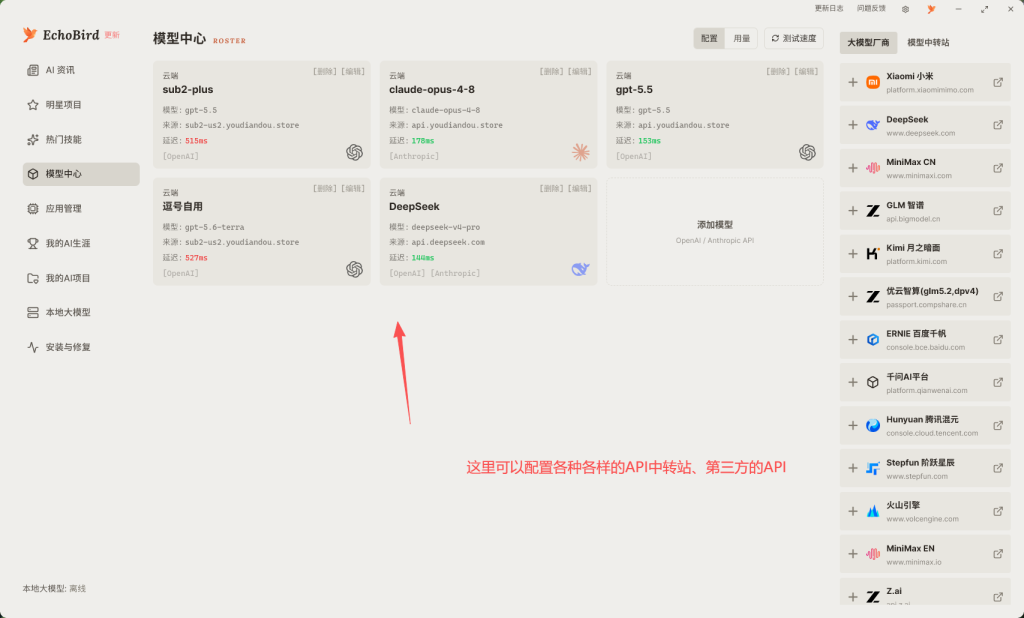Open 我的AI项目 sidebar item
Viewport: 1024px width, 618px height.
(81, 278)
